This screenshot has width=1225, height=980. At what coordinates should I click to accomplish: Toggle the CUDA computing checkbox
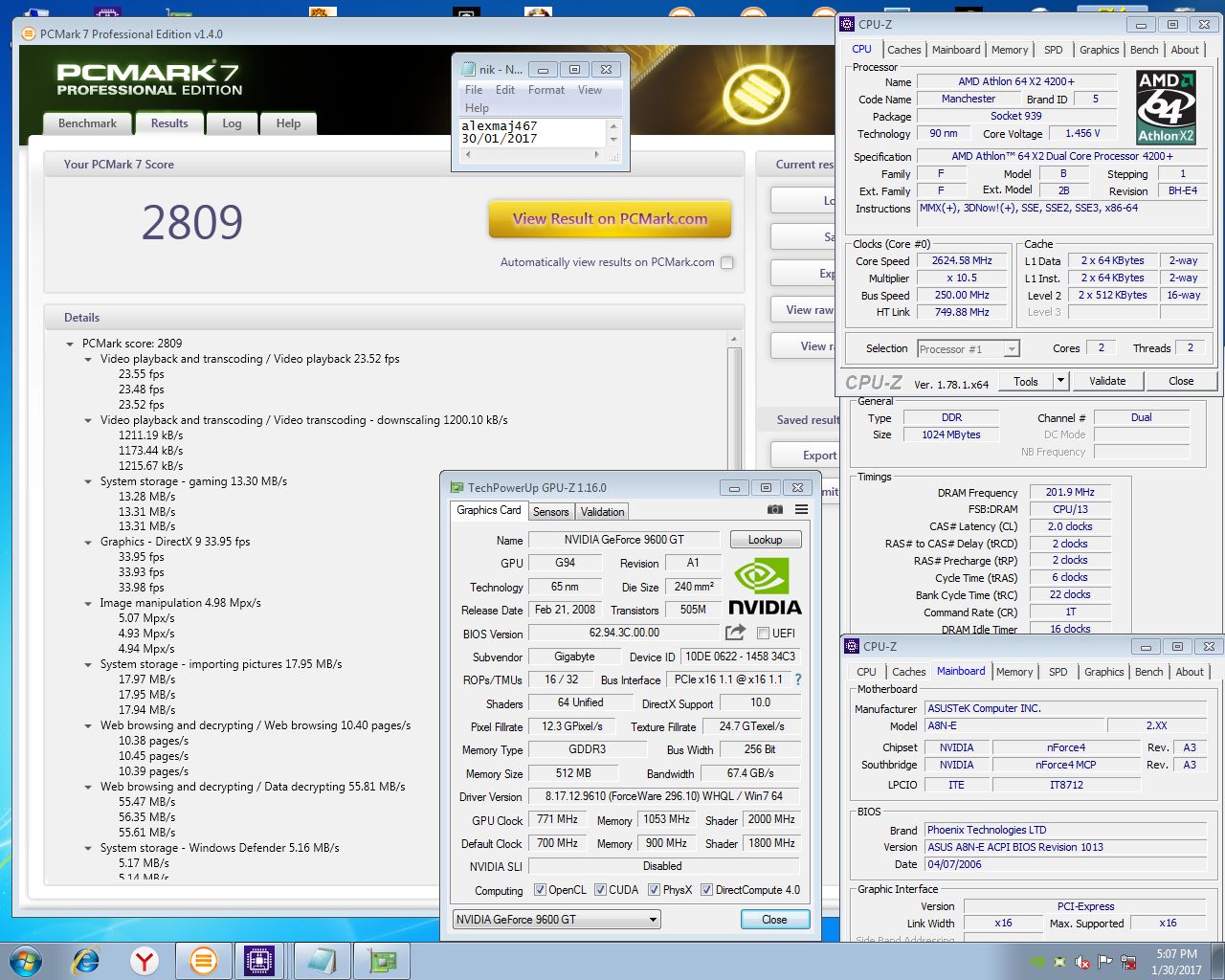pos(600,890)
